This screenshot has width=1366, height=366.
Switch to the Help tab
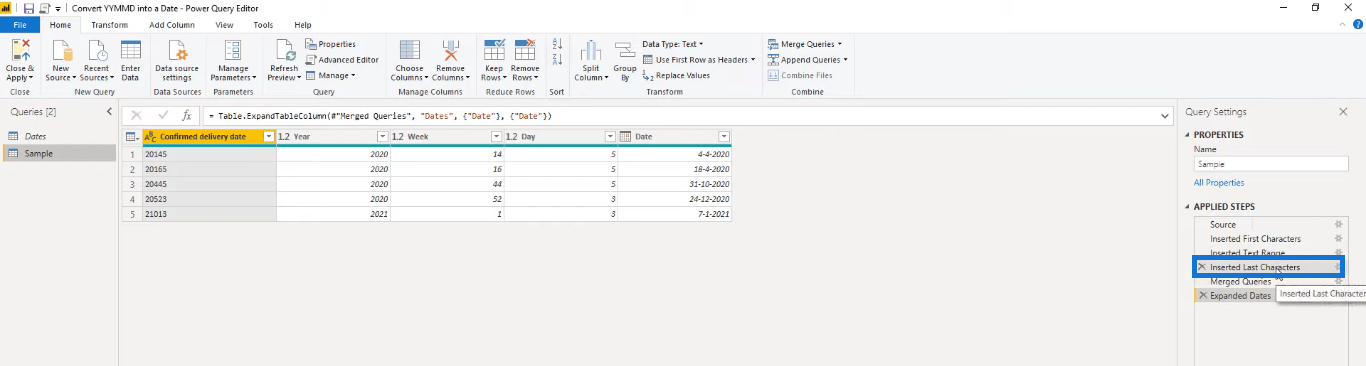point(302,24)
